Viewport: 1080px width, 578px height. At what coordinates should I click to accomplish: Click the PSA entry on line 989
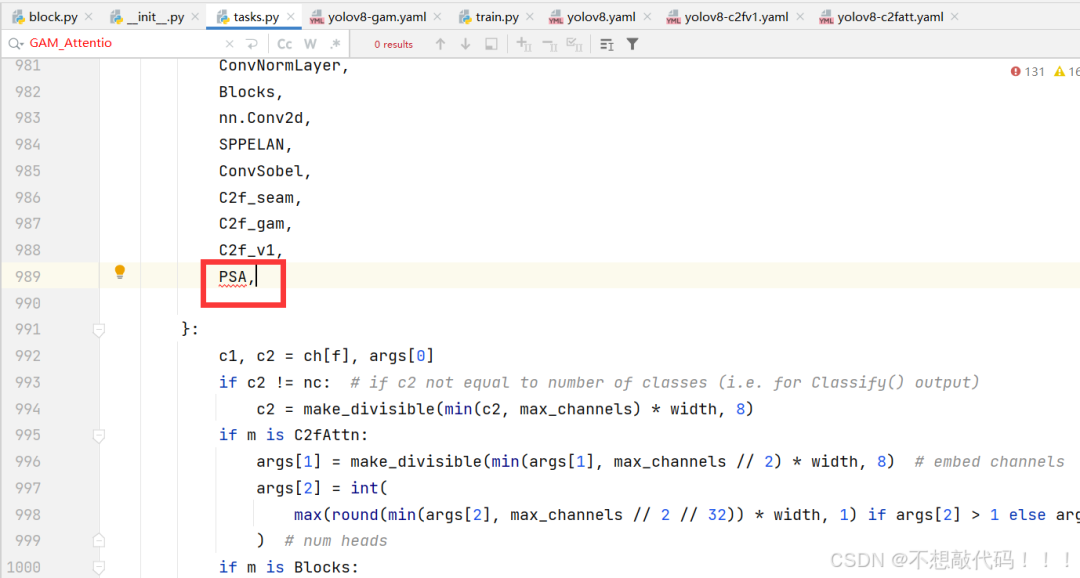233,277
